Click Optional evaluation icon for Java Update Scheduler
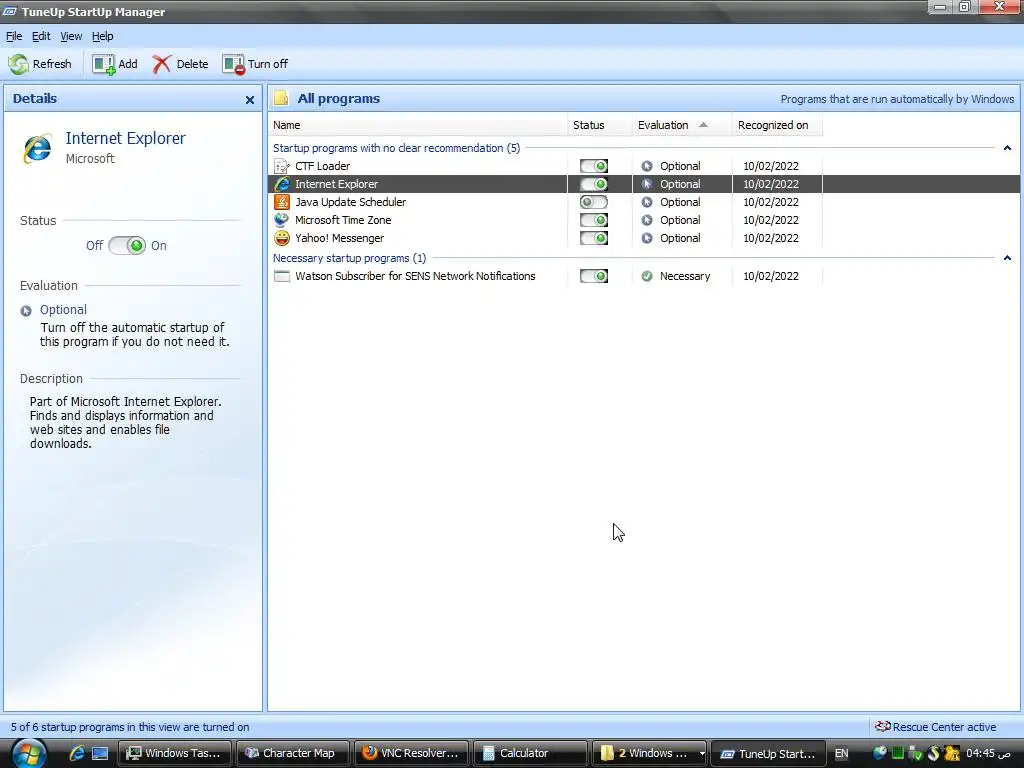Image resolution: width=1024 pixels, height=768 pixels. (x=647, y=202)
